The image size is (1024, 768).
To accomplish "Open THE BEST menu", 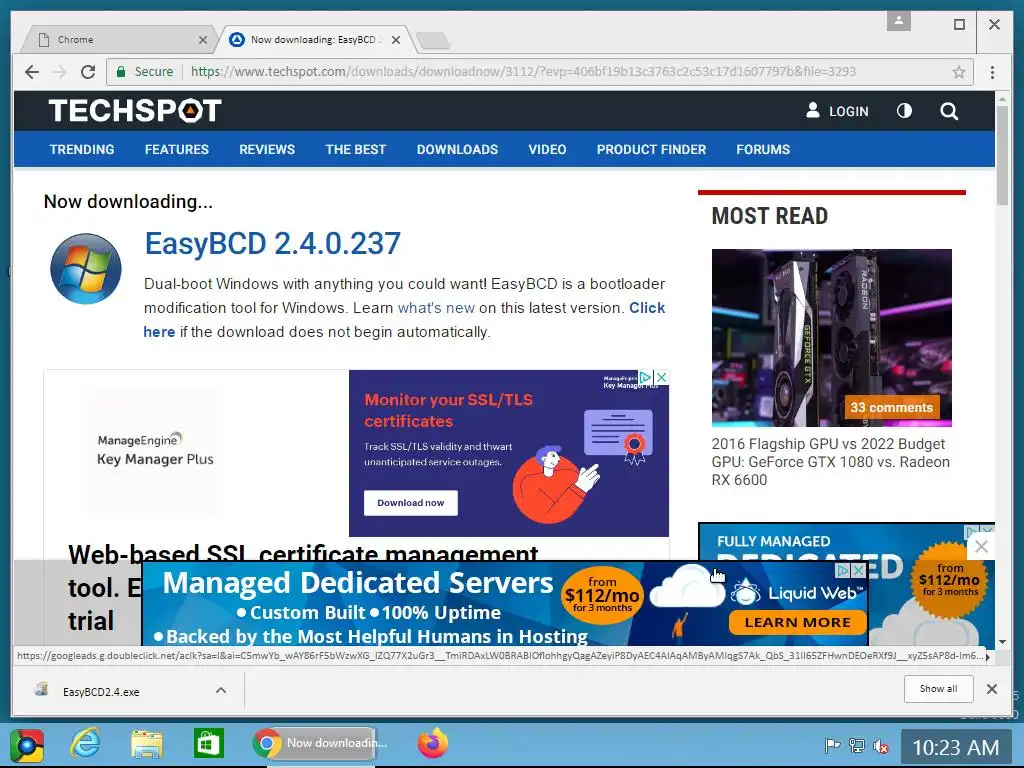I will [x=356, y=150].
